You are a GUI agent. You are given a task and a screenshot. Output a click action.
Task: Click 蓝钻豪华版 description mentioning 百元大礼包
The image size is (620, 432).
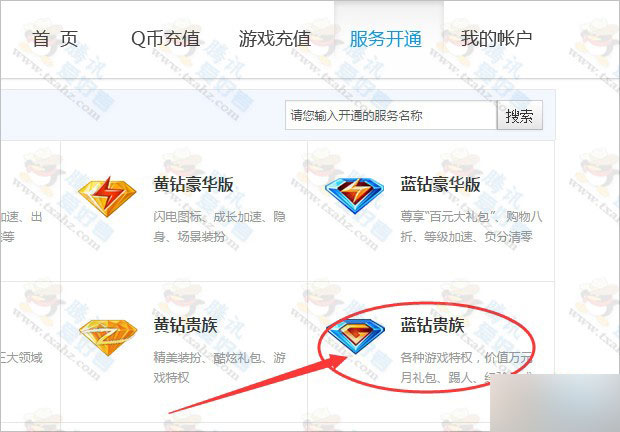pyautogui.click(x=471, y=226)
